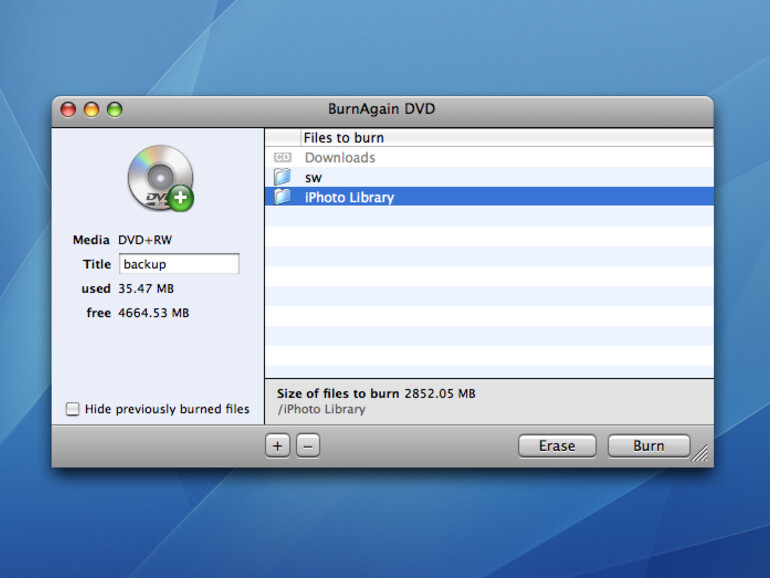
Task: Start burning with the Burn button
Action: [649, 446]
